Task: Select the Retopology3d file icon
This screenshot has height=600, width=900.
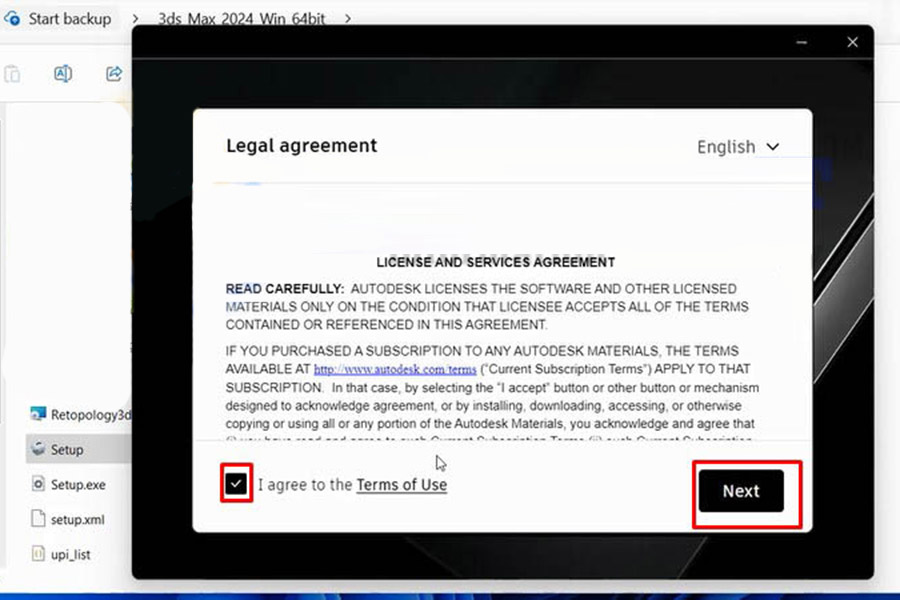Action: [38, 414]
